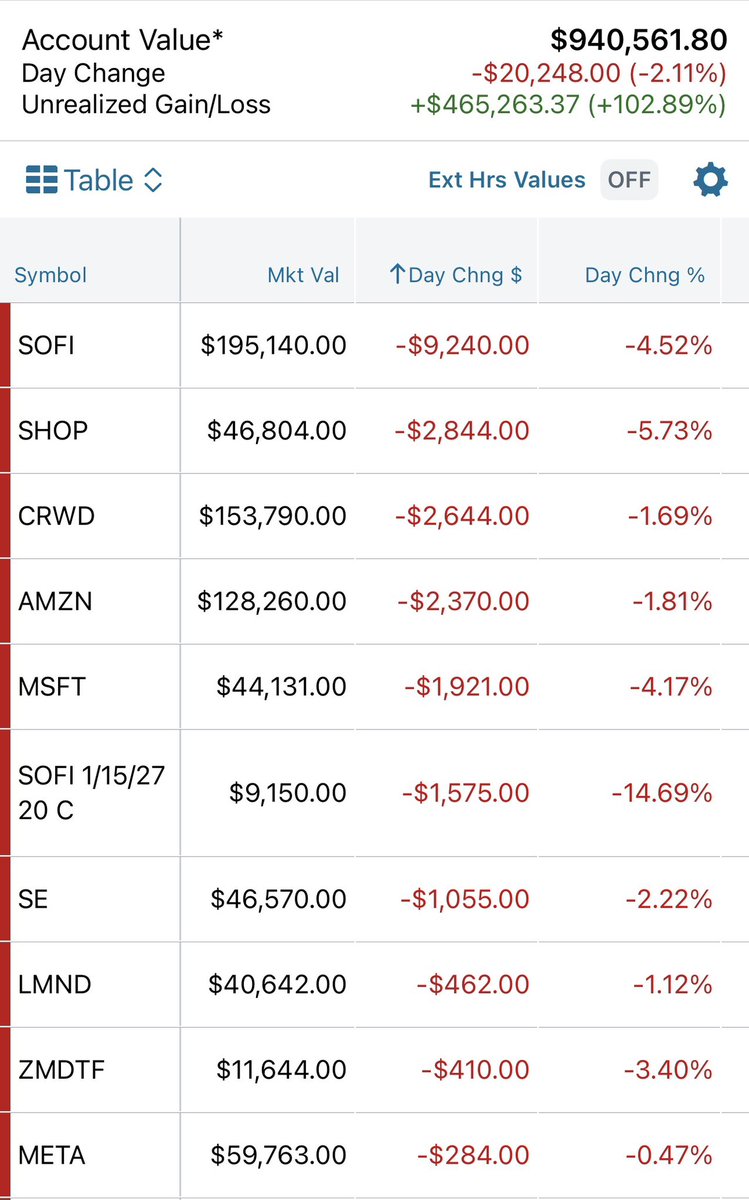Open the settings gear icon
This screenshot has width=749, height=1200.
coord(710,180)
